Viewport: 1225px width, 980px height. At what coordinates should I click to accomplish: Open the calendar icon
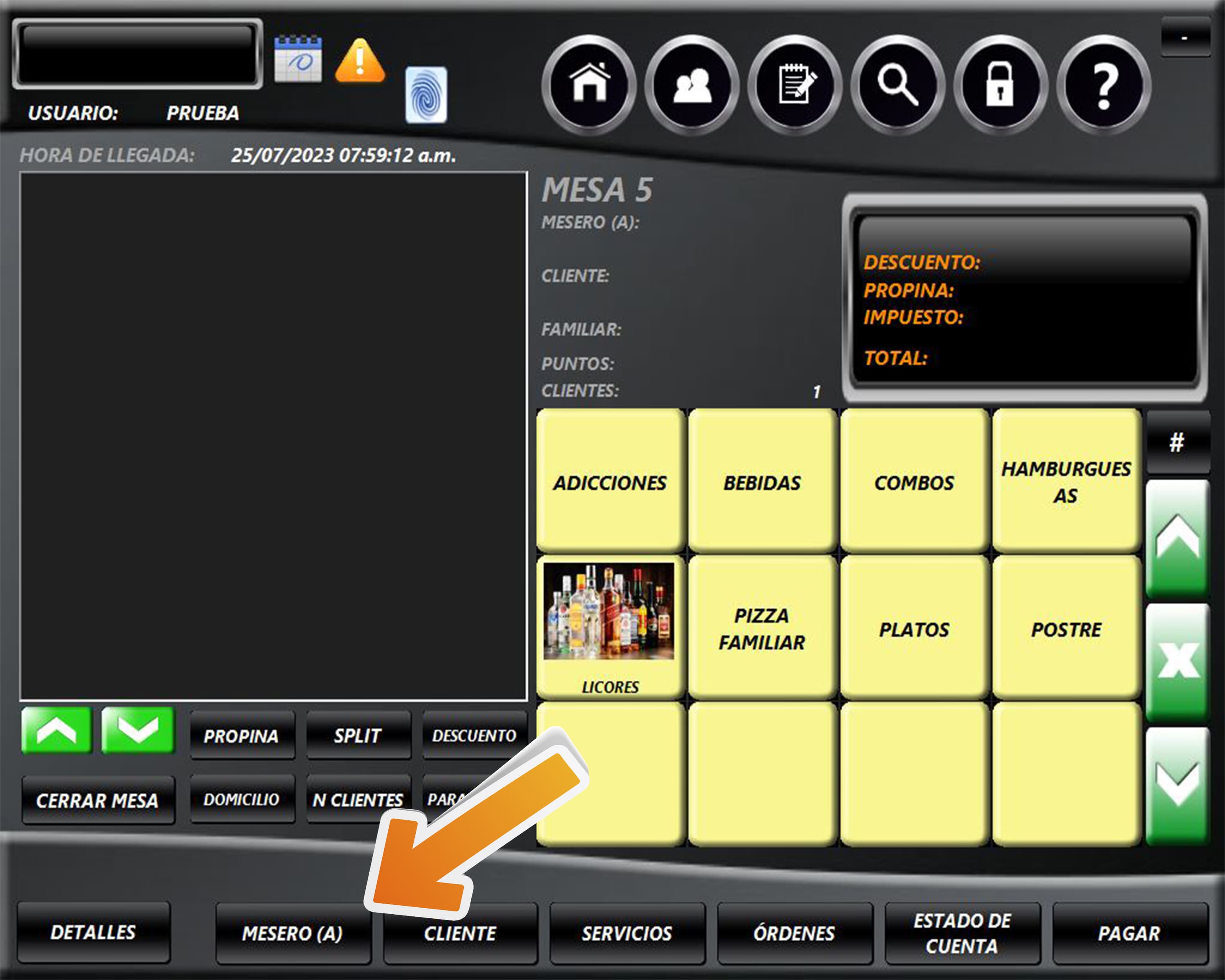pos(298,59)
